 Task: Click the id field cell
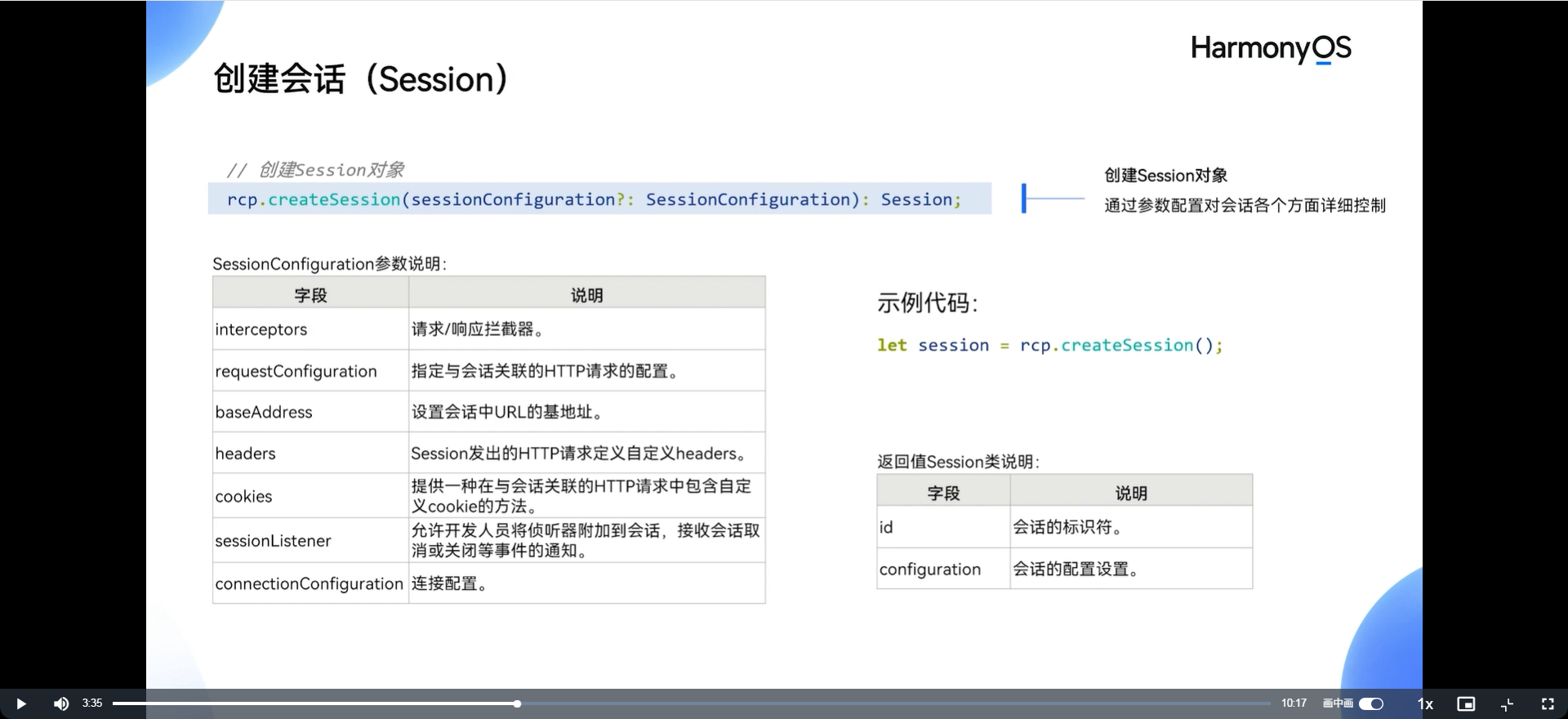point(943,527)
